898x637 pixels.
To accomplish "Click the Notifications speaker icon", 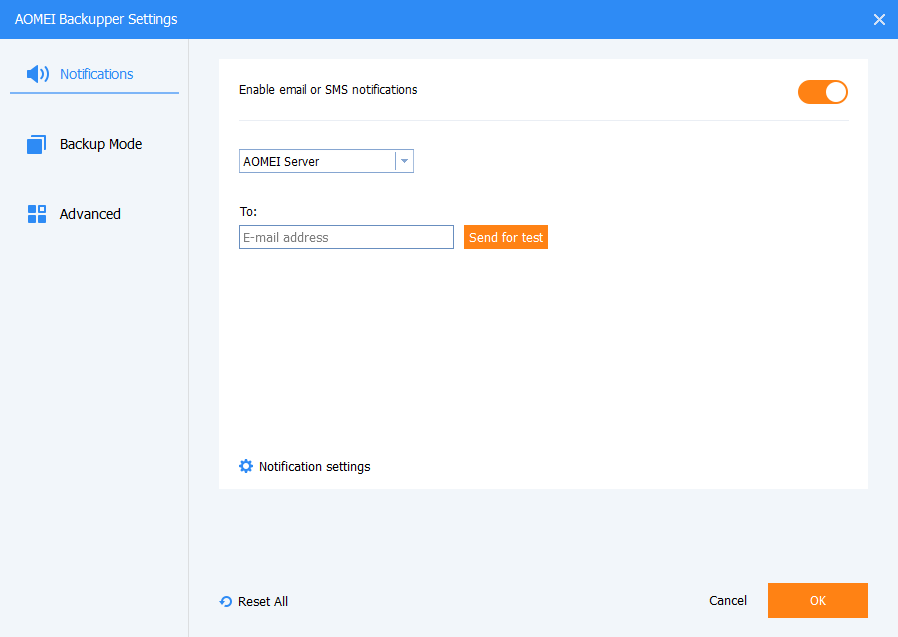I will 38,74.
